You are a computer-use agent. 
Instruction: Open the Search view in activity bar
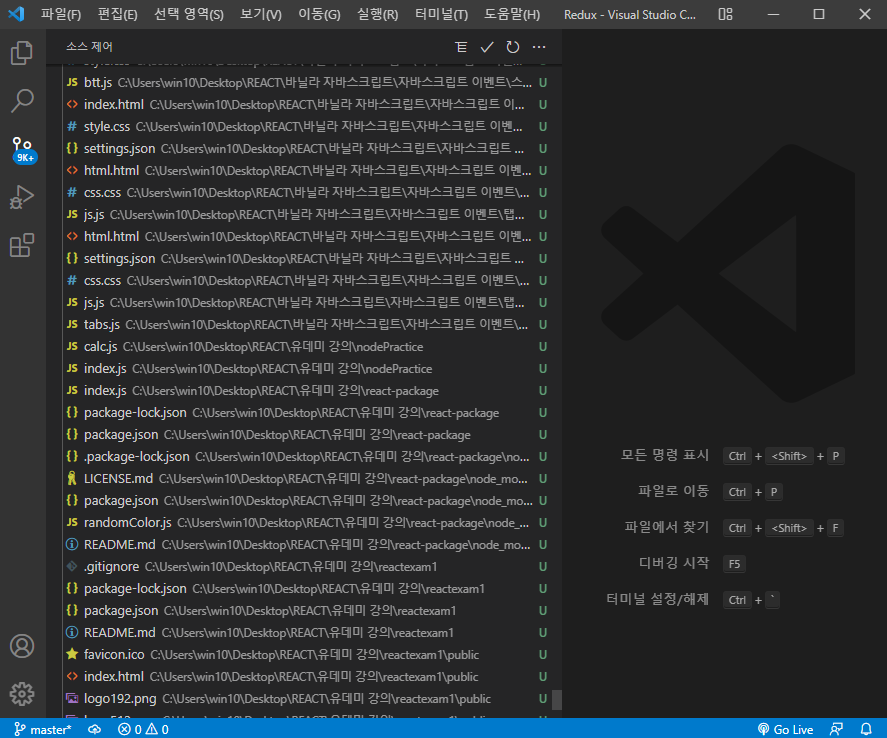pyautogui.click(x=22, y=101)
